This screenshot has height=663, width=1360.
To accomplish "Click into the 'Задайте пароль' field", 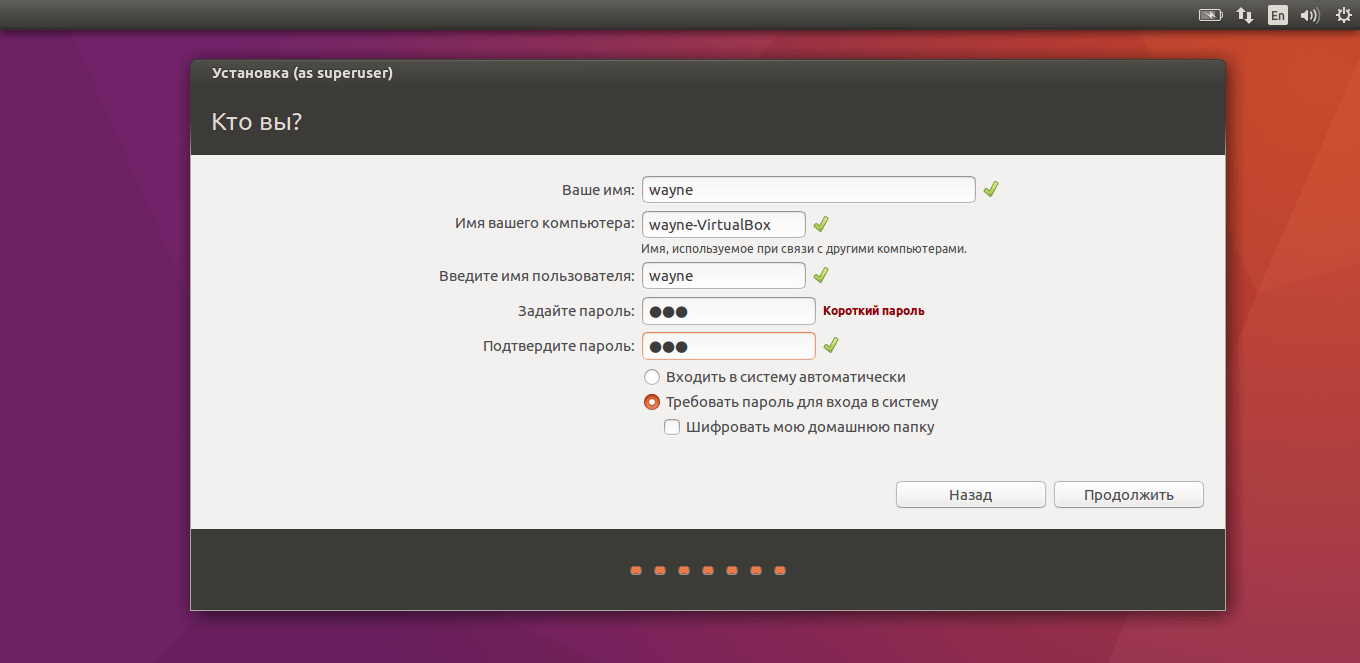I will pos(728,311).
